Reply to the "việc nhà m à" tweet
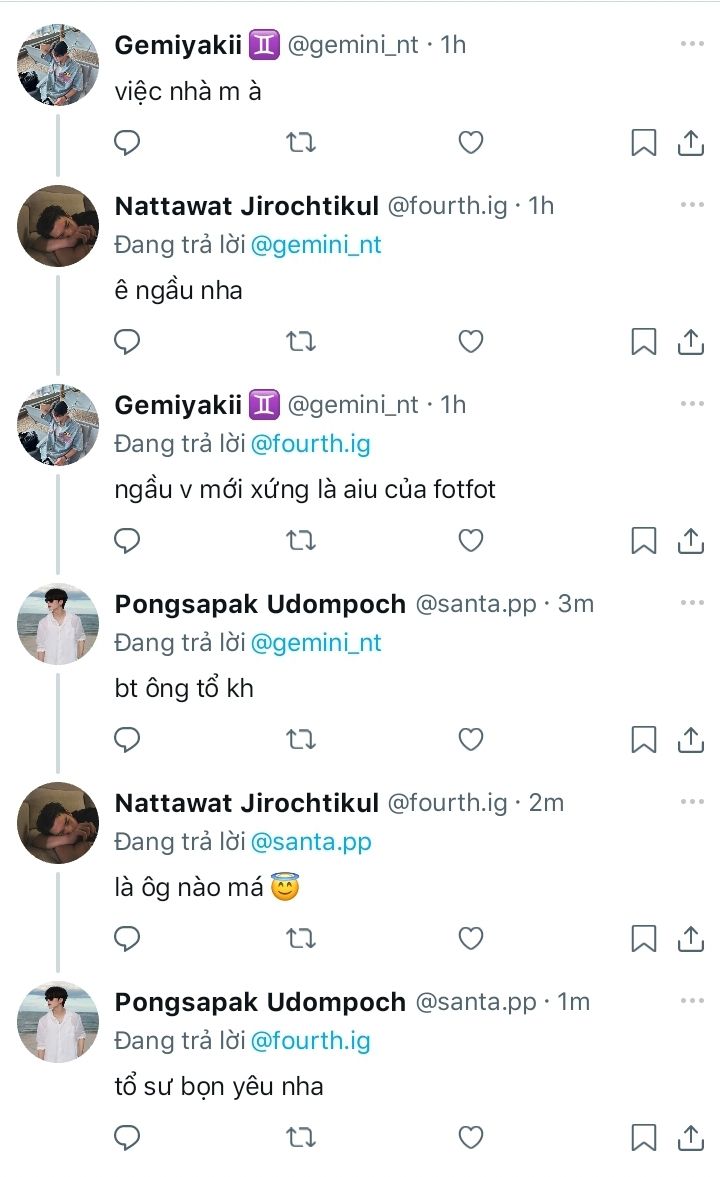720x1177 pixels. click(127, 144)
